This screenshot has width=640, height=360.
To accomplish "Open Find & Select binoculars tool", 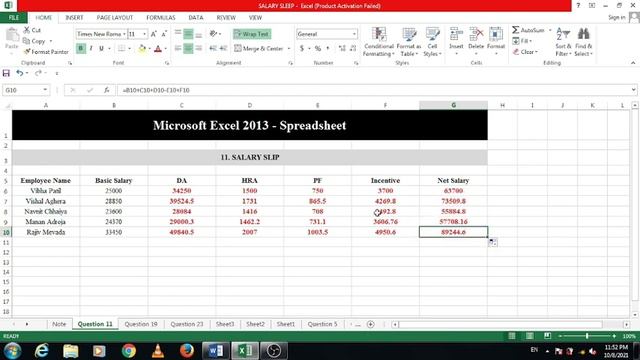I will 583,41.
